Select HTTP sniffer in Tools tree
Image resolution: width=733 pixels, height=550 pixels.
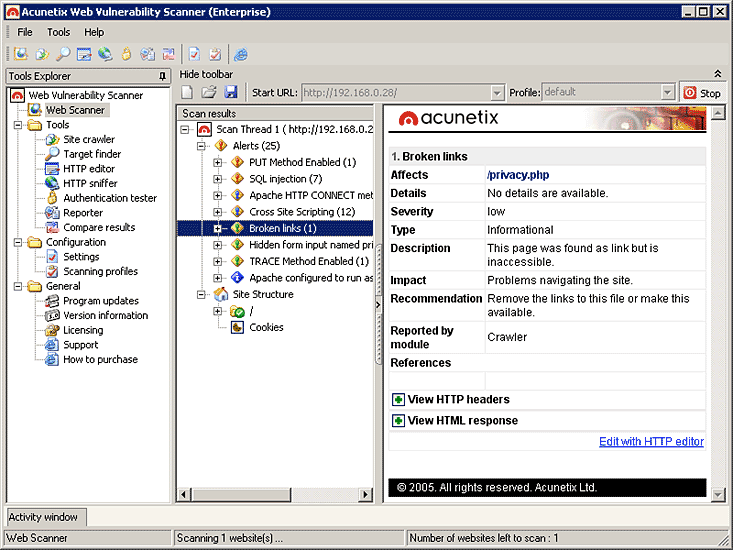(x=90, y=183)
